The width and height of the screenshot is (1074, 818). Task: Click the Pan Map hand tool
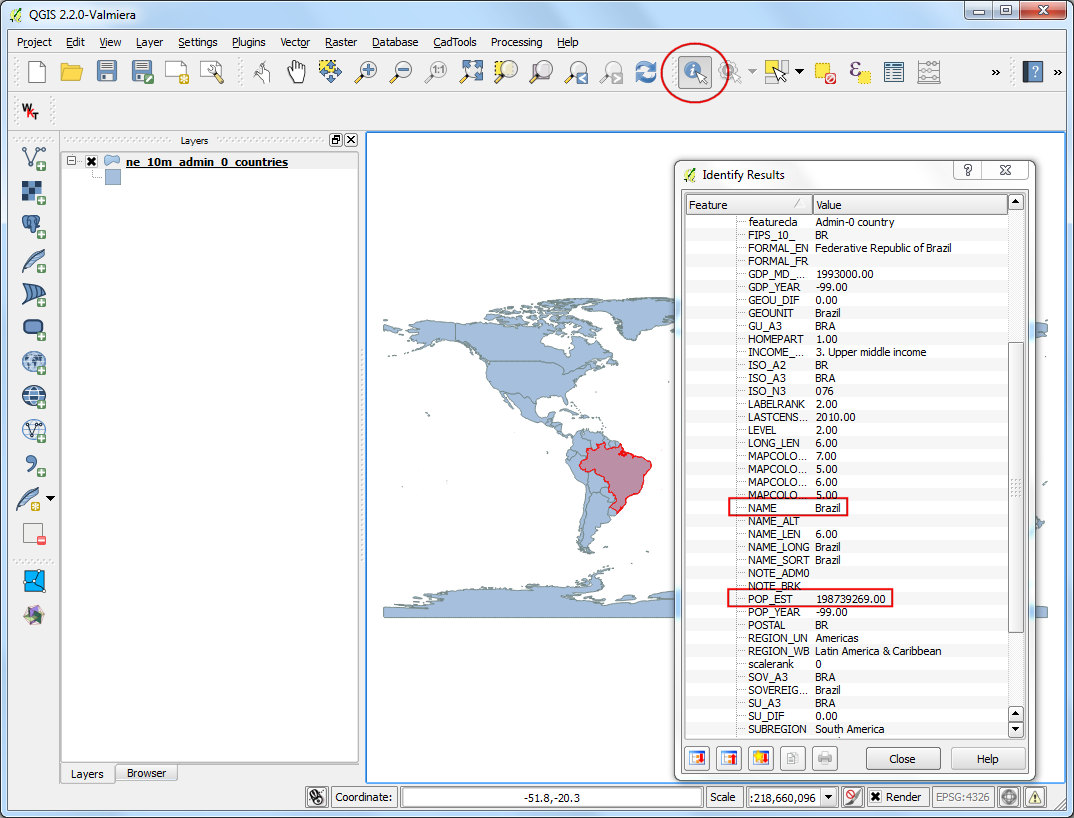click(x=297, y=72)
